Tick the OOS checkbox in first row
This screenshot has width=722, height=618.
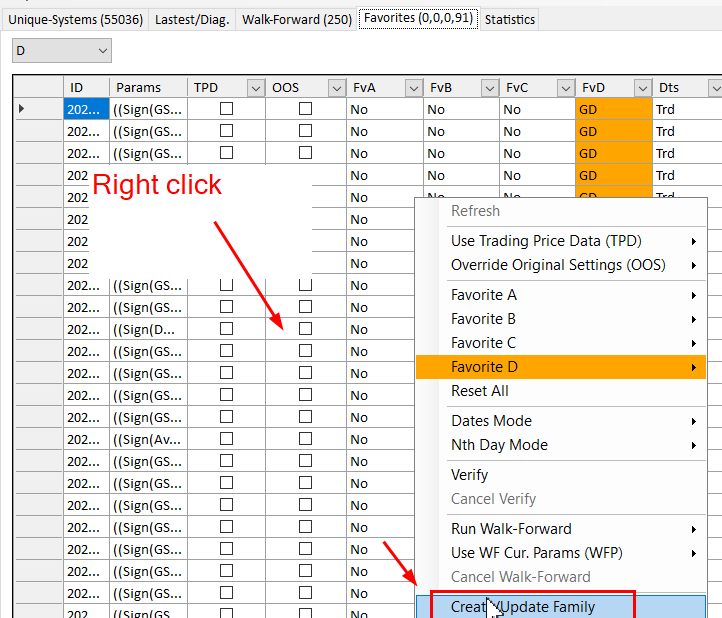click(305, 109)
